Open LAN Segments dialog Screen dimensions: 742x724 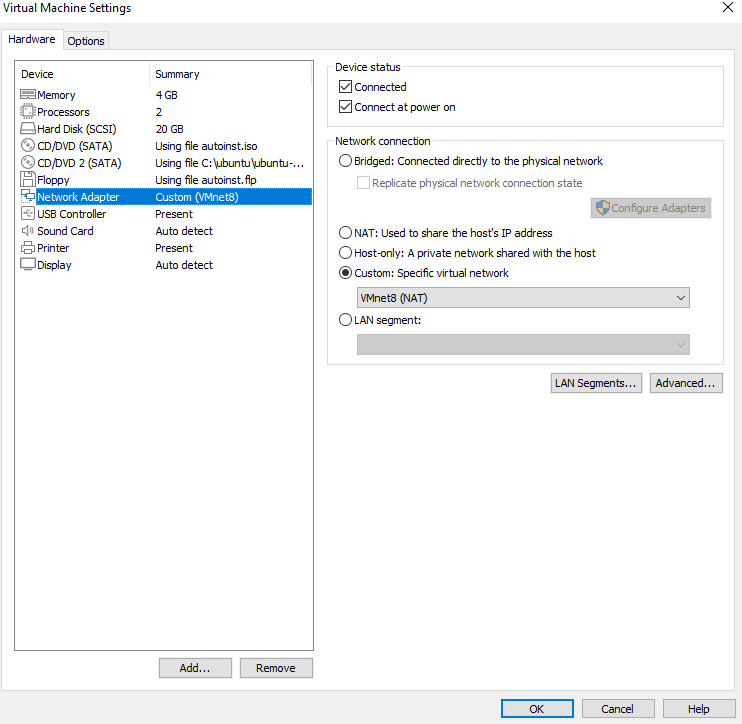coord(596,383)
